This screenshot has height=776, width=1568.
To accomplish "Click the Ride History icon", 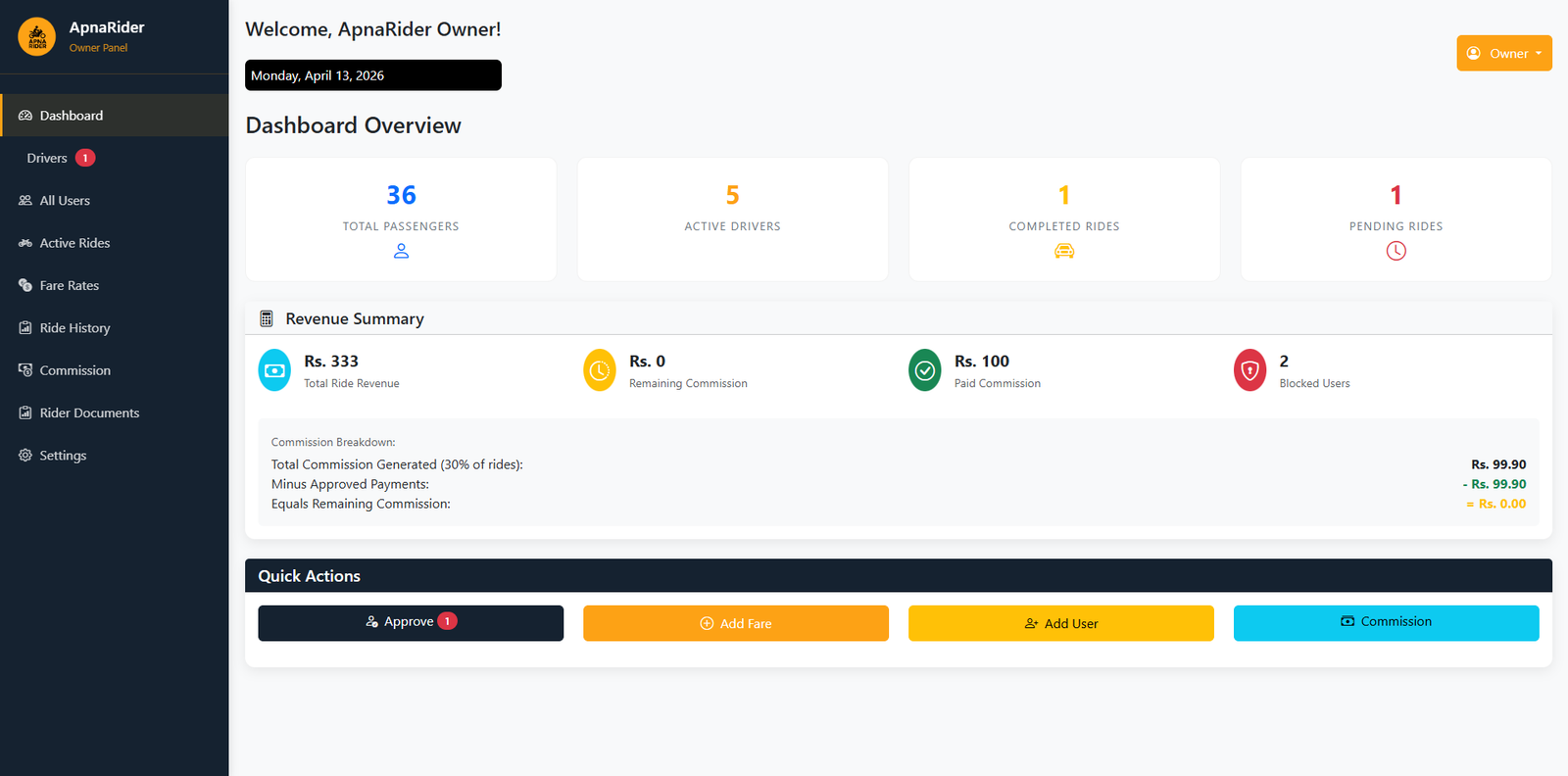I will [25, 328].
